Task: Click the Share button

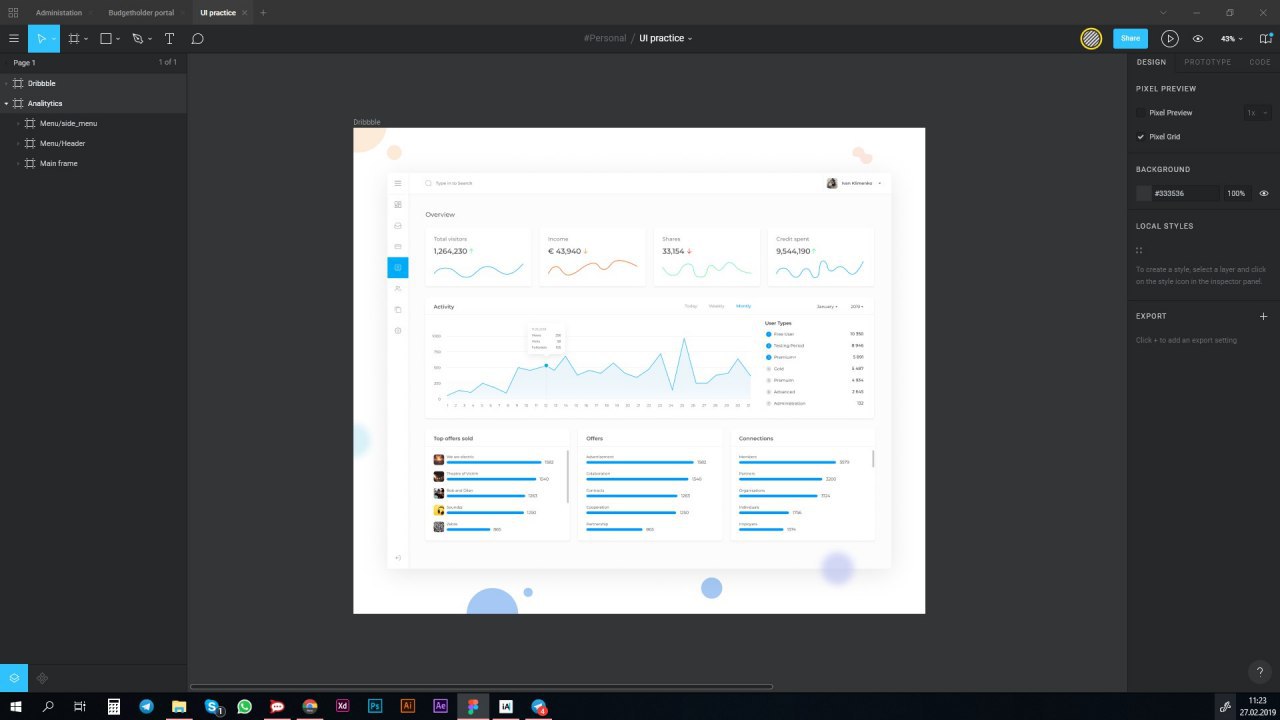Action: click(1130, 38)
